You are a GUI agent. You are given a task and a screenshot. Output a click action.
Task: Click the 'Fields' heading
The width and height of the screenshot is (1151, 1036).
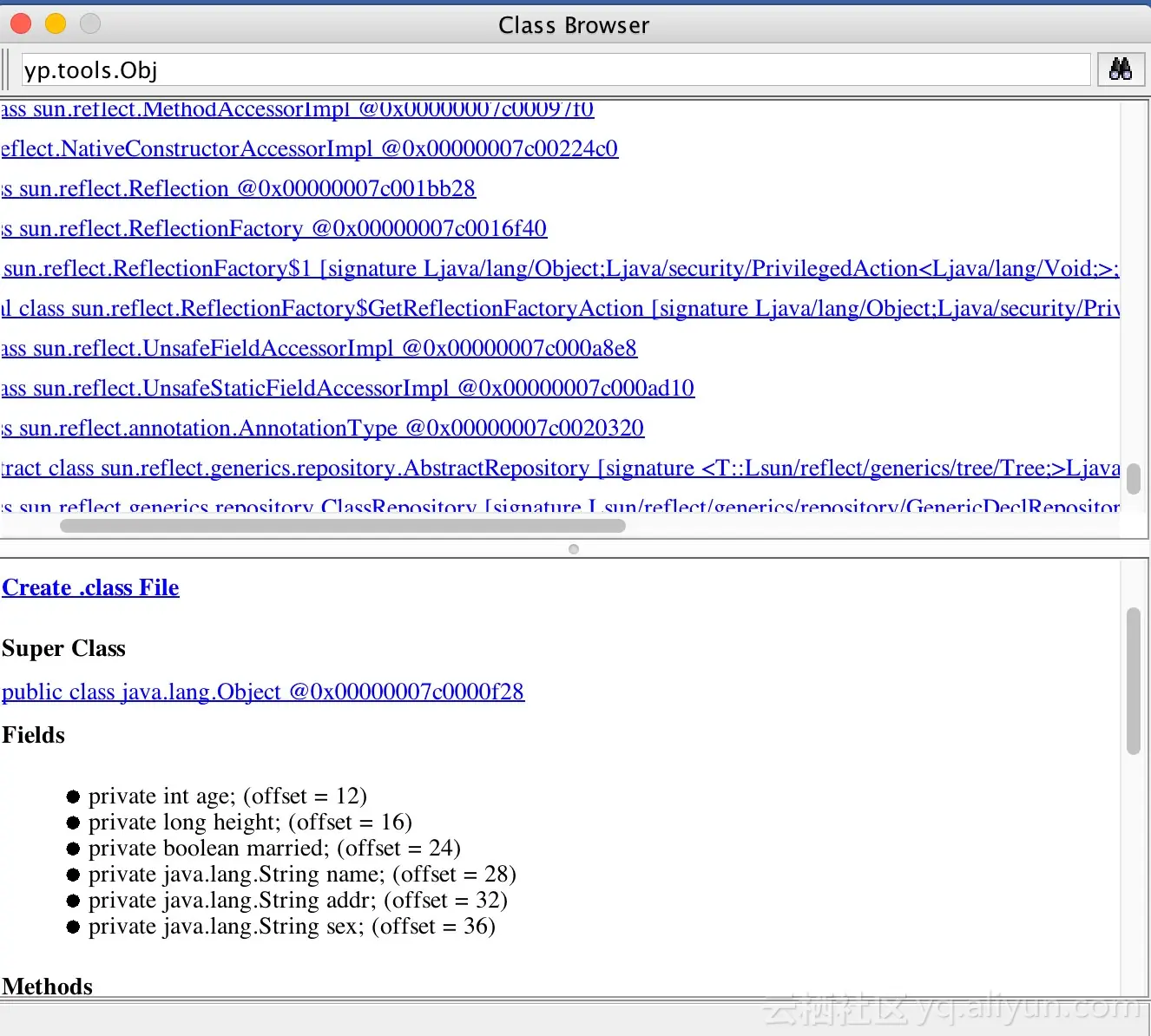33,735
